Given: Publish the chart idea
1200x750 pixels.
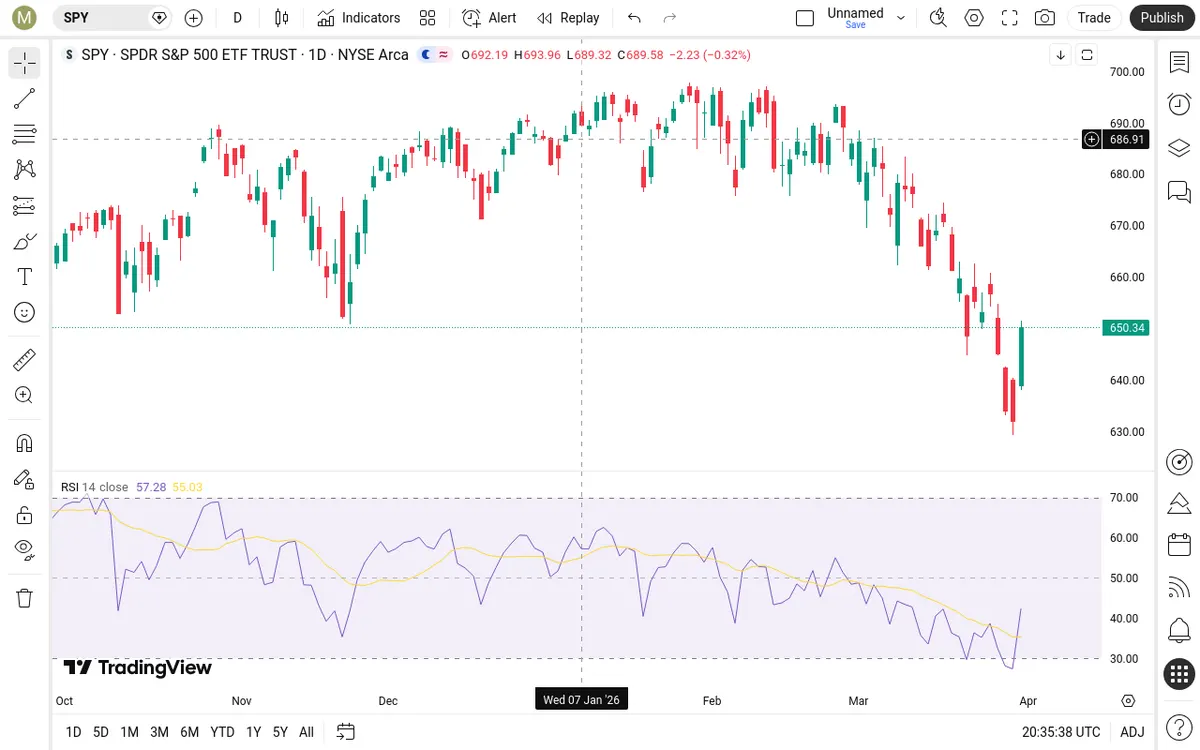Looking at the screenshot, I should coord(1162,17).
